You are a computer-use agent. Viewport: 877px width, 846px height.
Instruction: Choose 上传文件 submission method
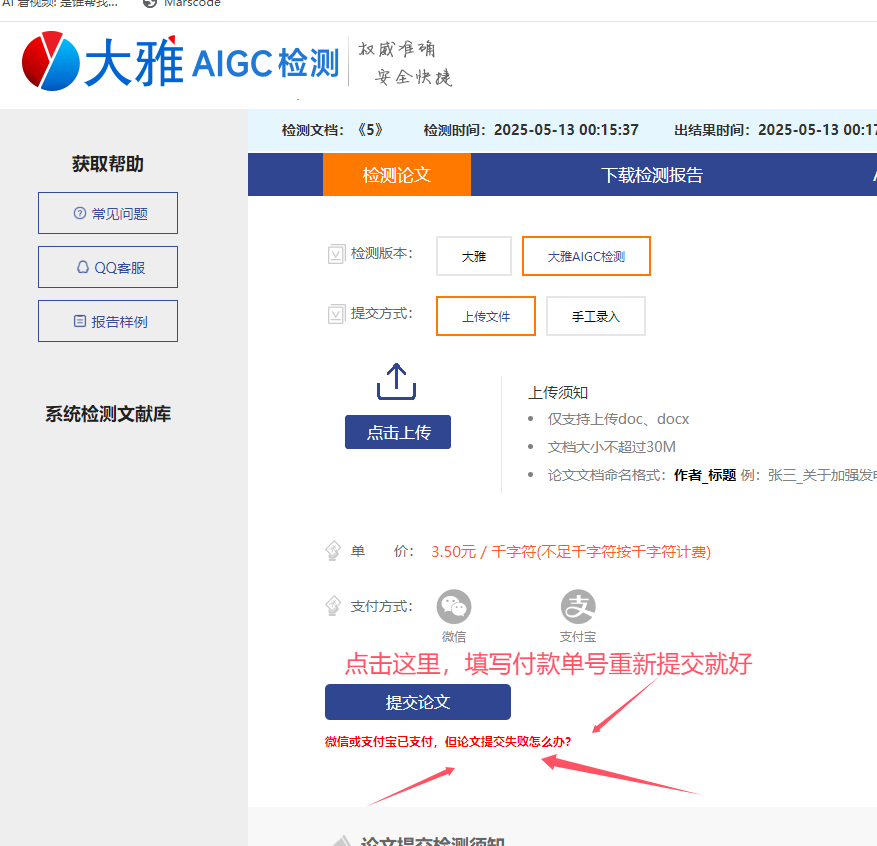click(486, 316)
